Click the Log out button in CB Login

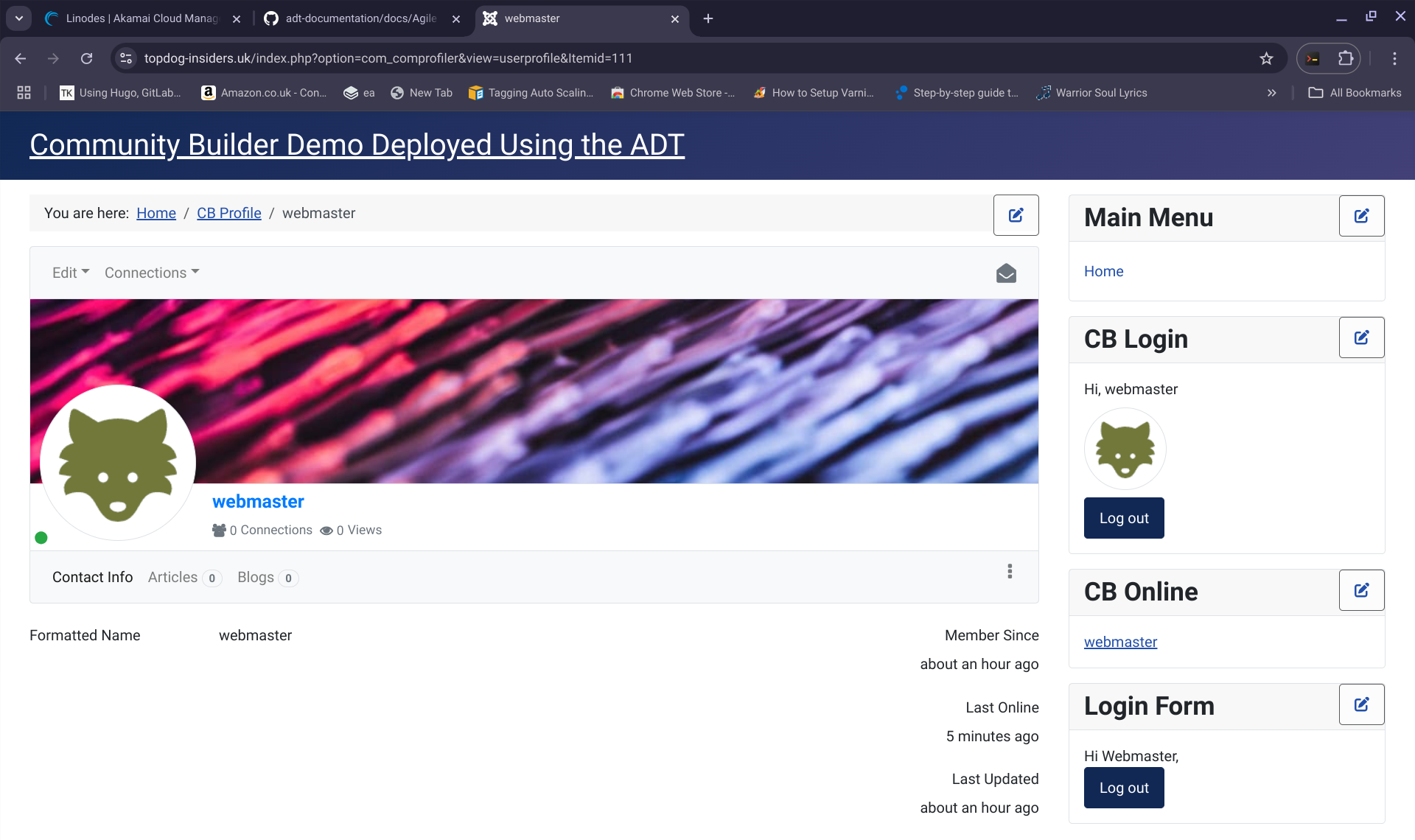1123,518
